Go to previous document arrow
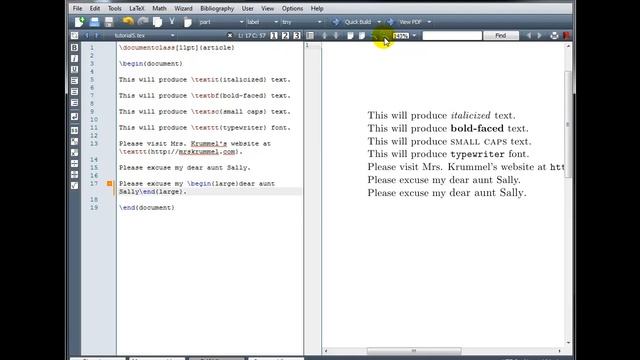Viewport: 640px width, 360px height. point(87,36)
